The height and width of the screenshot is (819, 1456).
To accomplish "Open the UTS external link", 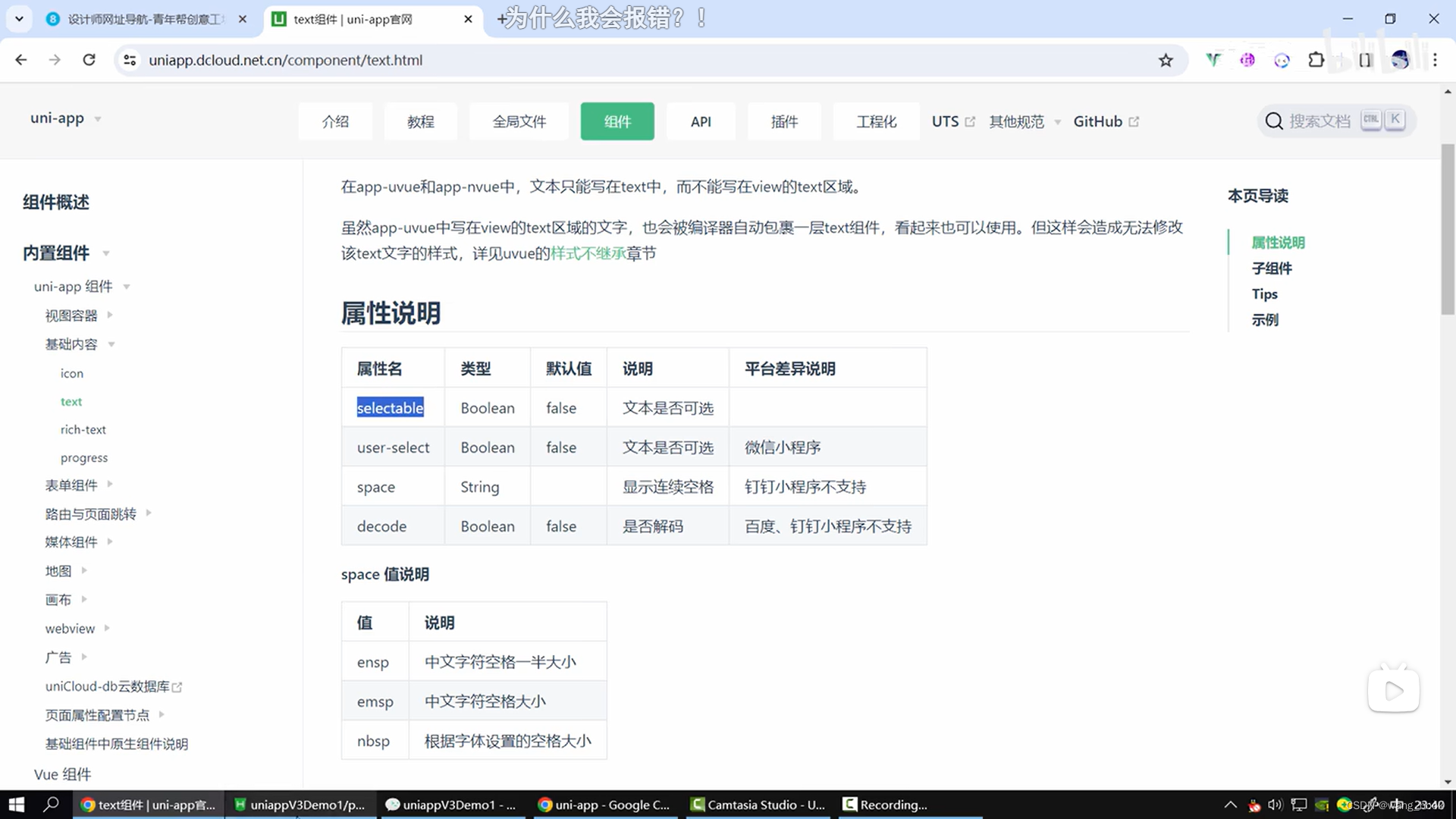I will (x=953, y=121).
